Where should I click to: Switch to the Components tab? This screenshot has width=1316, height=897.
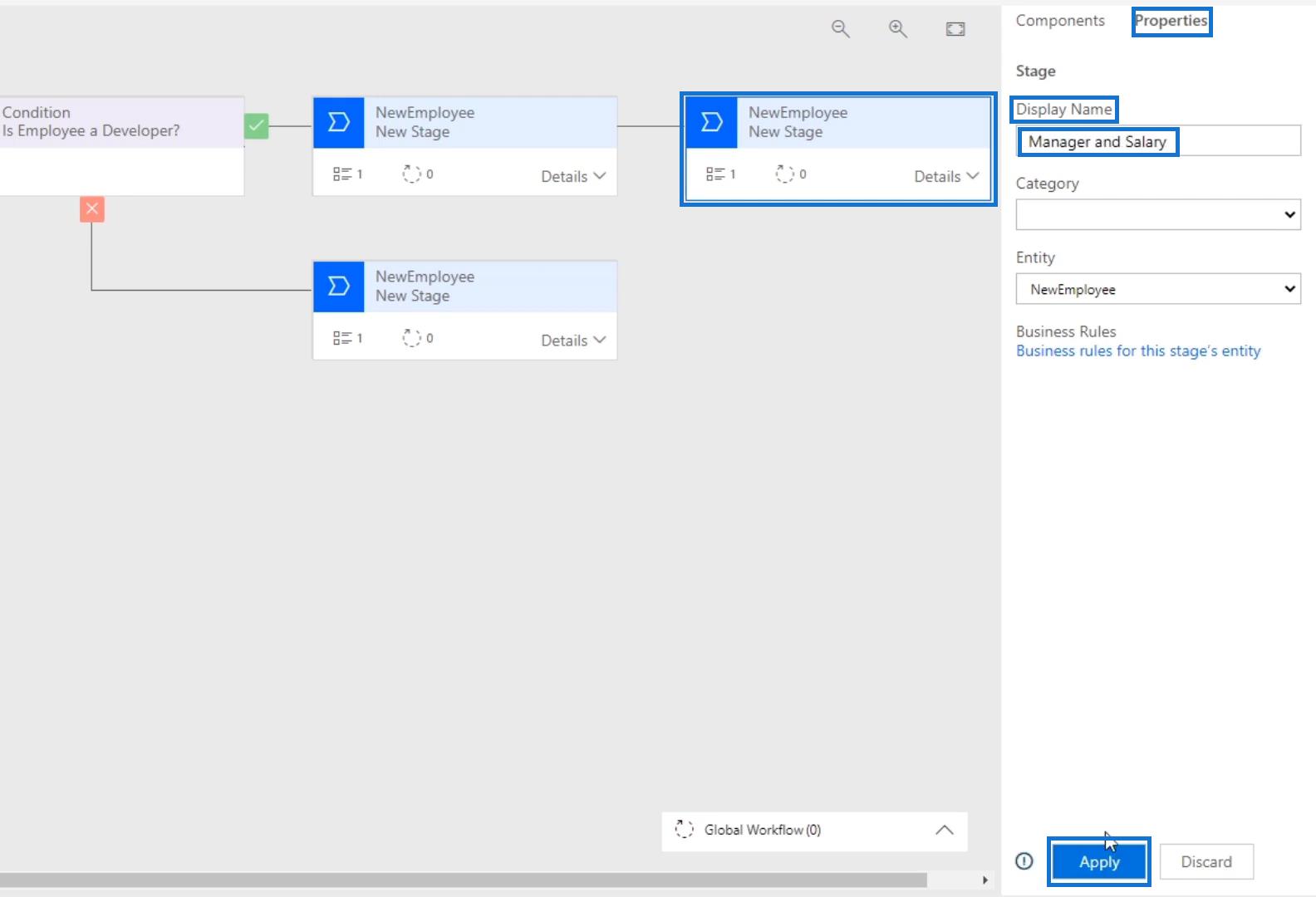[1060, 21]
